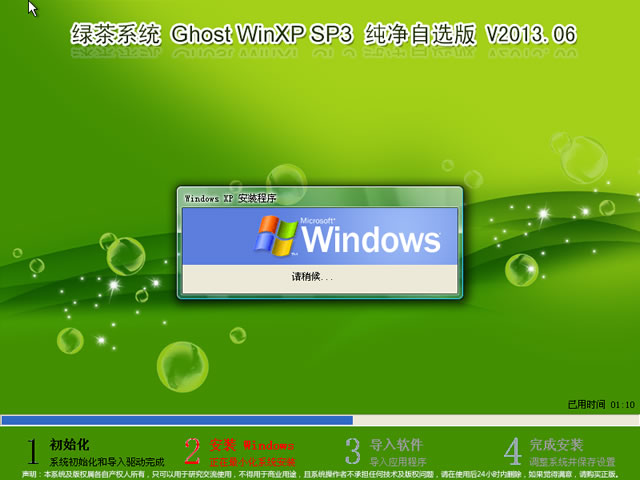The height and width of the screenshot is (480, 640).
Task: Click the '系统初始化和导入驱动完成' subtitle
Action: 107,462
